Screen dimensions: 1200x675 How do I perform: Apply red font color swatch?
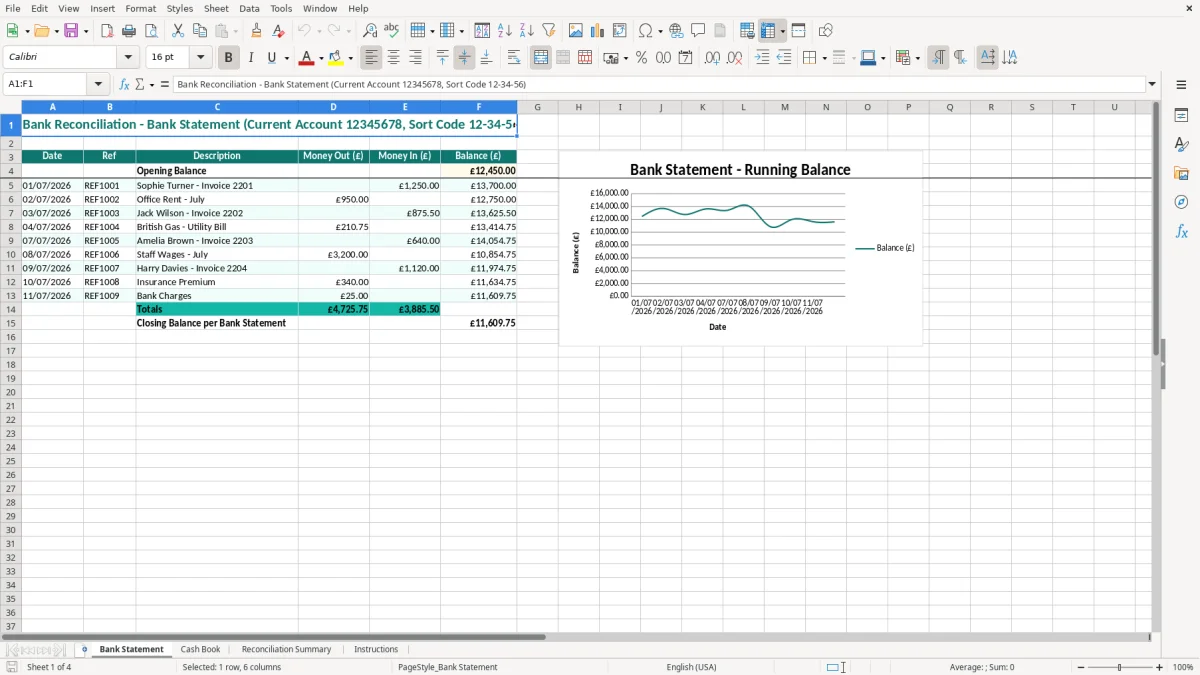tap(307, 58)
